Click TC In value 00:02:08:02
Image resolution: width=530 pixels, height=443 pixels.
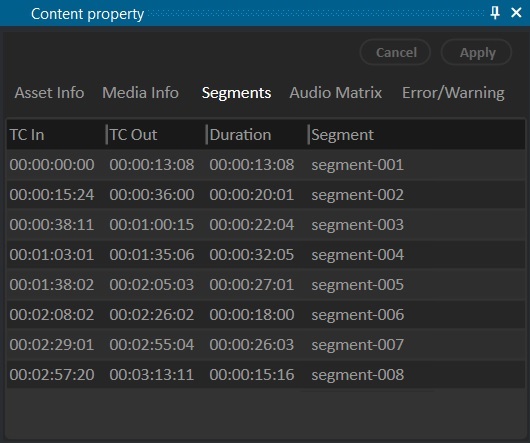coord(52,315)
